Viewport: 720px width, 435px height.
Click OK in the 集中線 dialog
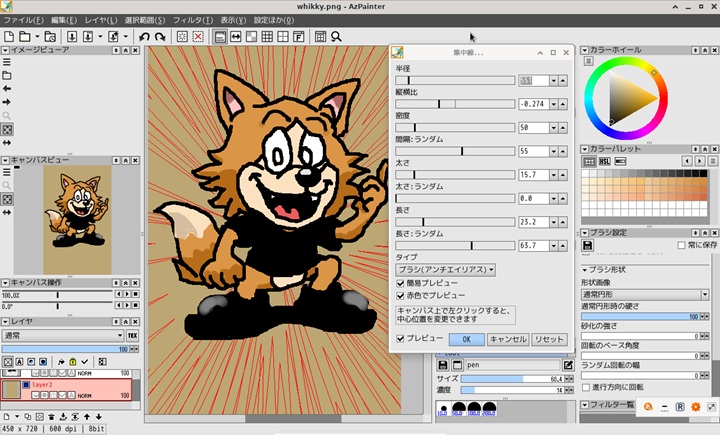click(467, 339)
